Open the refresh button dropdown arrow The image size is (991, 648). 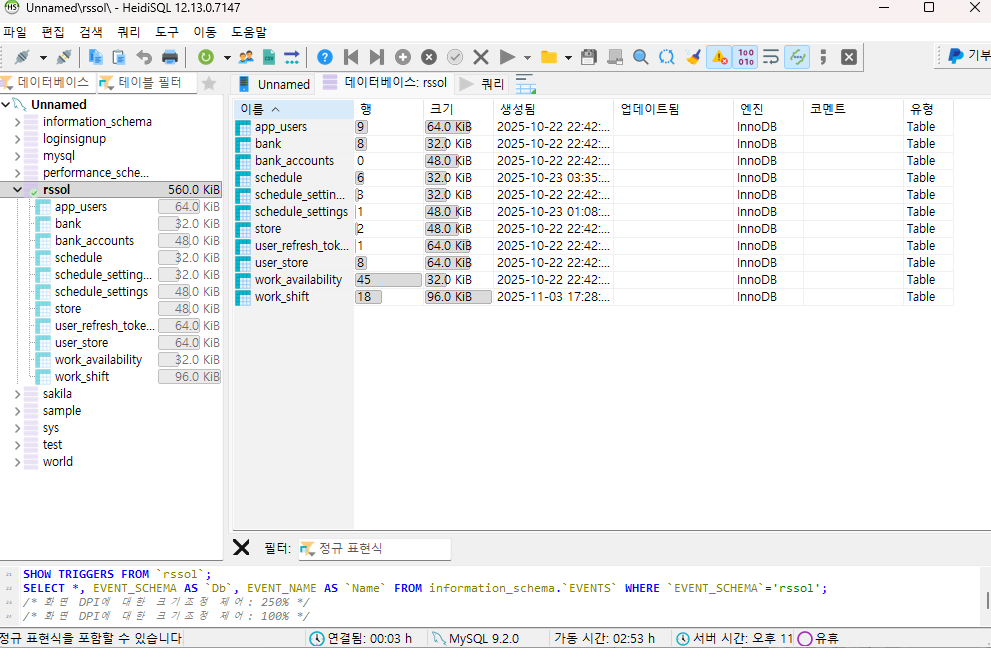(x=227, y=58)
